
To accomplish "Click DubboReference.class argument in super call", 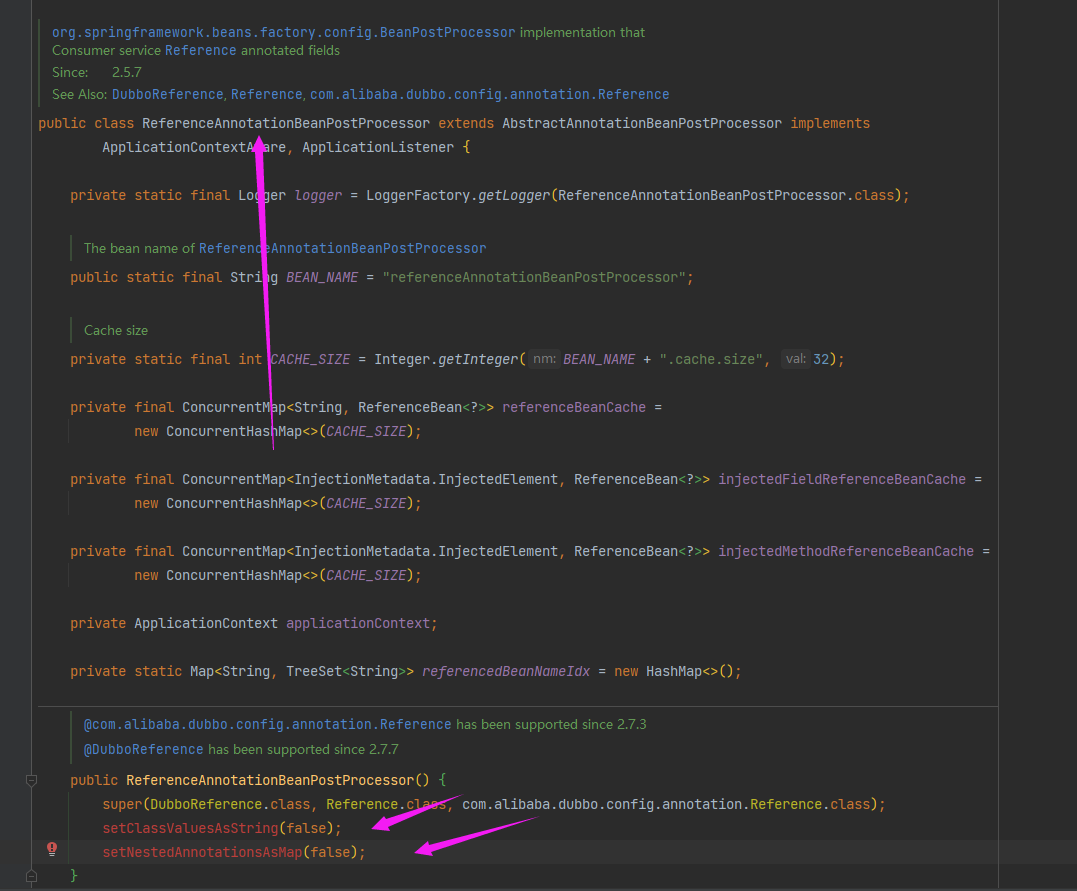I will [230, 804].
